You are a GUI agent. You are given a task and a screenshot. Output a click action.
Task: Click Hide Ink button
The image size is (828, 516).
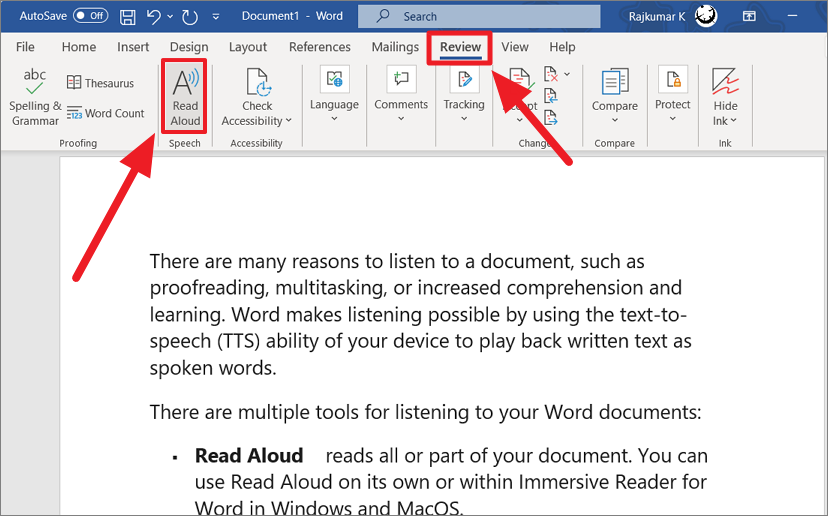point(726,97)
